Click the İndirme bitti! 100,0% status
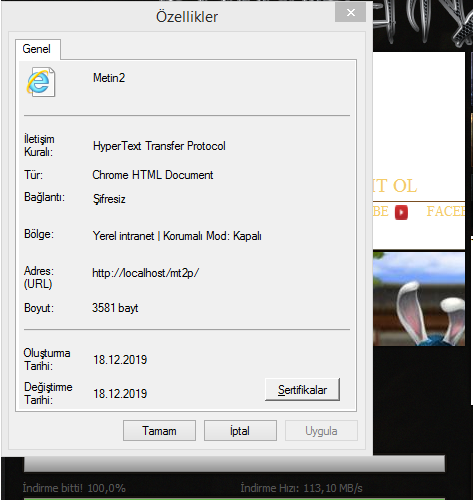 (74, 488)
